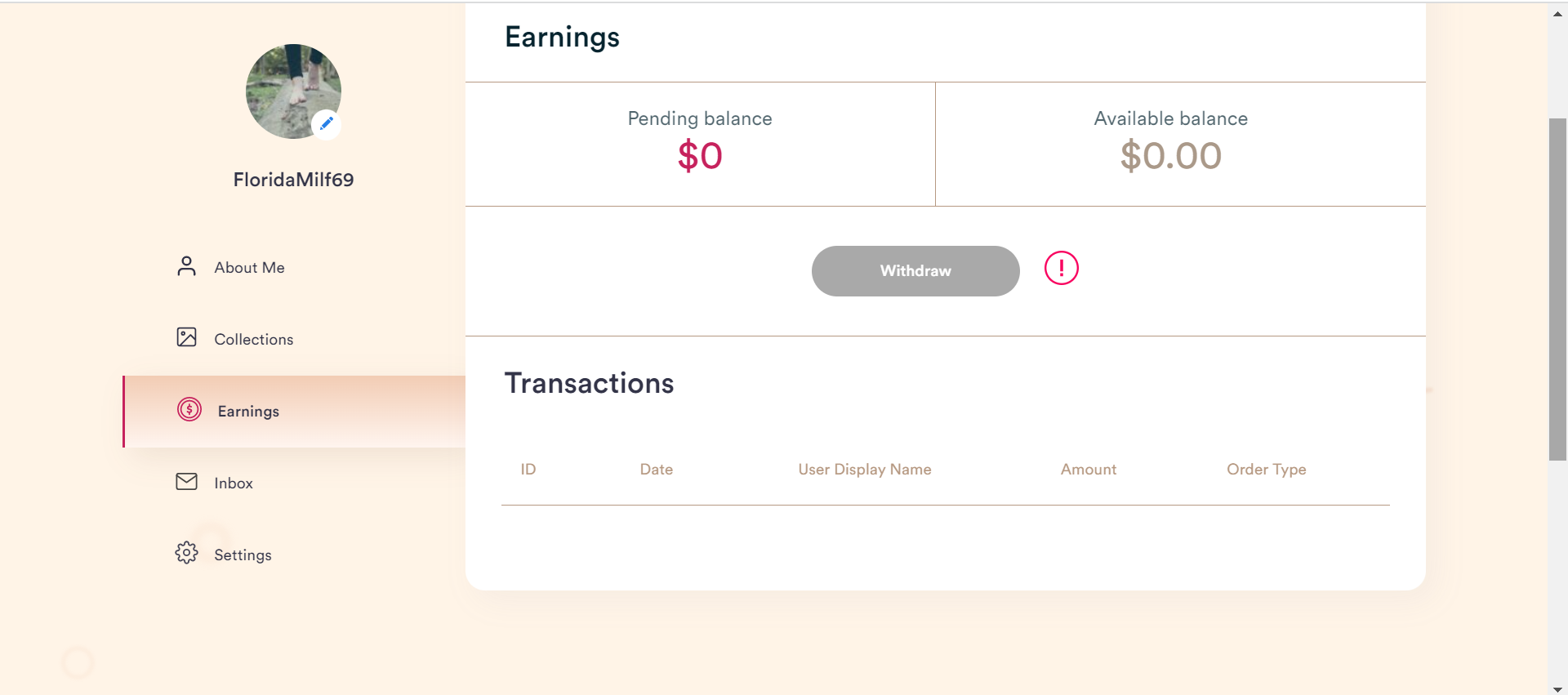Click the pencil edit avatar icon
The image size is (1568, 695).
click(327, 124)
